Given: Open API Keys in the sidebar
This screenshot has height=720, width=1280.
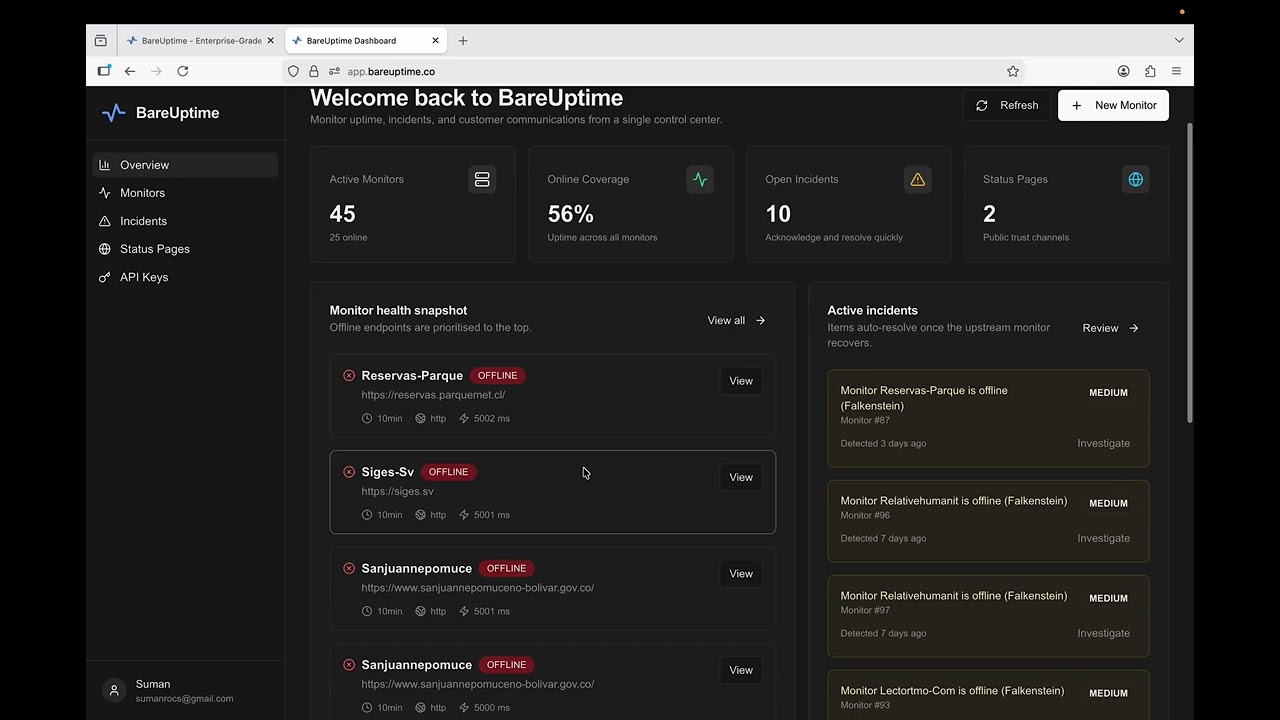Looking at the screenshot, I should (186, 277).
